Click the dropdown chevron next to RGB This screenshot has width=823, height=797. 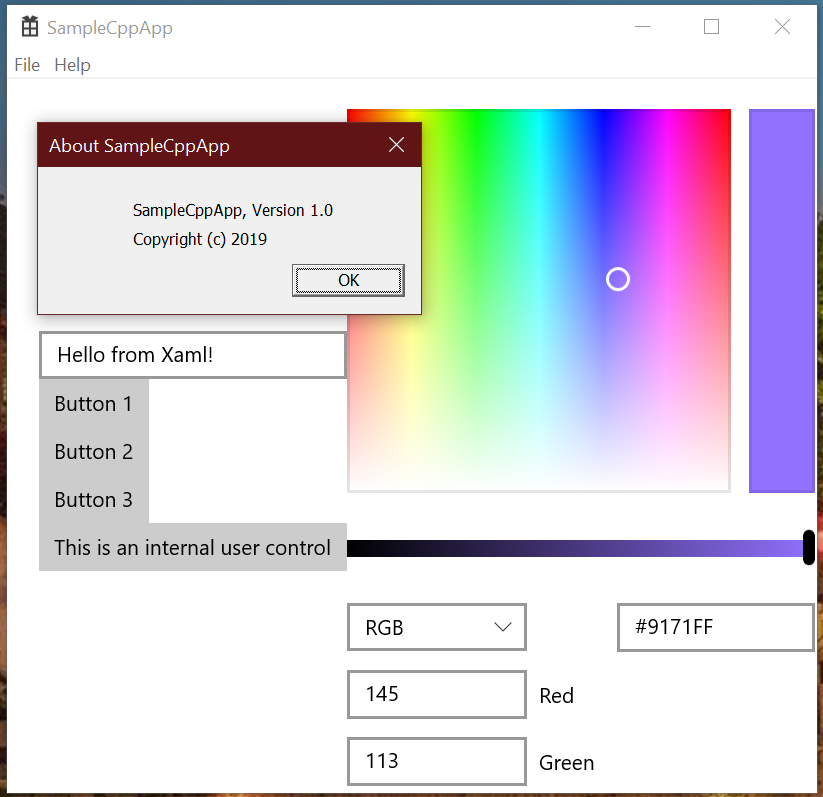pyautogui.click(x=503, y=628)
